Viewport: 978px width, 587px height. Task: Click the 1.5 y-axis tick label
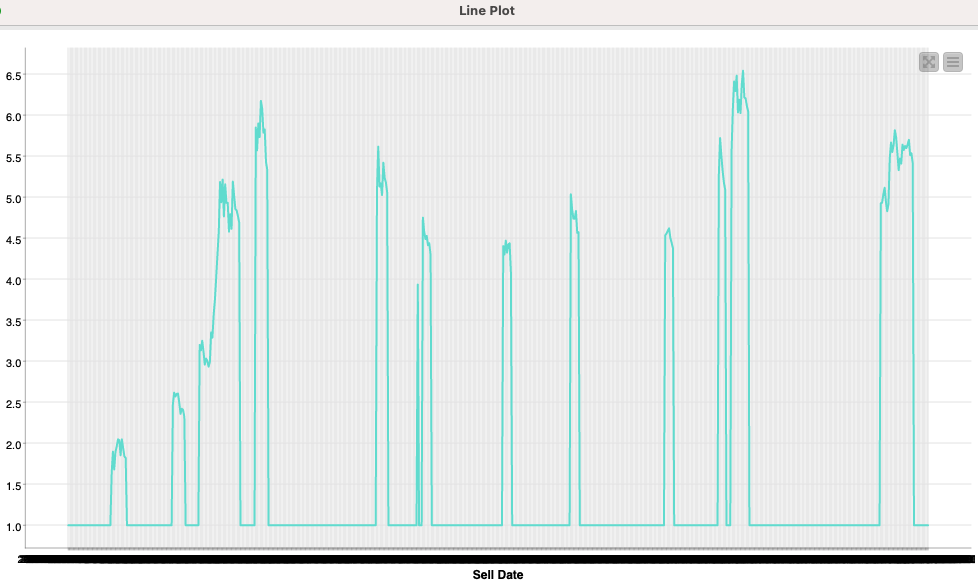coord(14,486)
